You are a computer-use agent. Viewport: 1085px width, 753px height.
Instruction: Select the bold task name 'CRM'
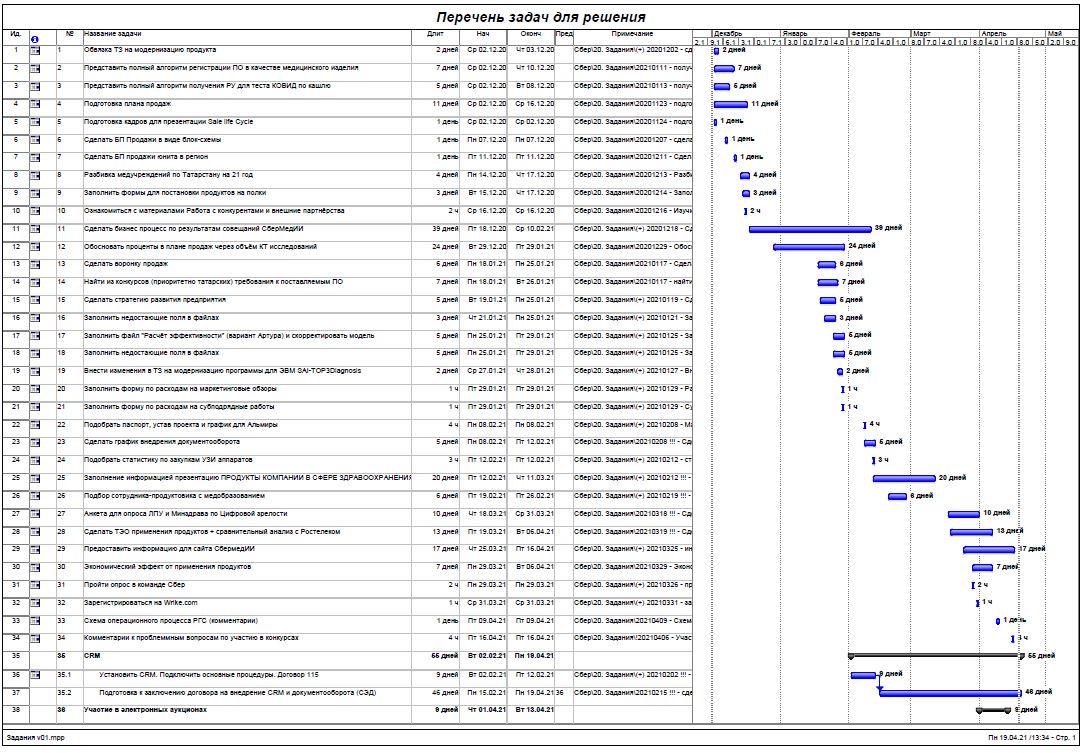(92, 656)
